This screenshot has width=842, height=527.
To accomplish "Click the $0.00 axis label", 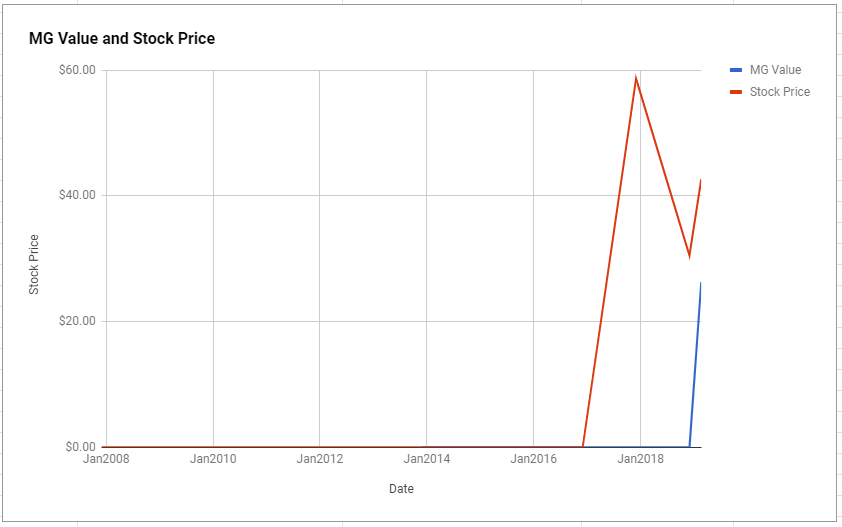I will tap(81, 447).
